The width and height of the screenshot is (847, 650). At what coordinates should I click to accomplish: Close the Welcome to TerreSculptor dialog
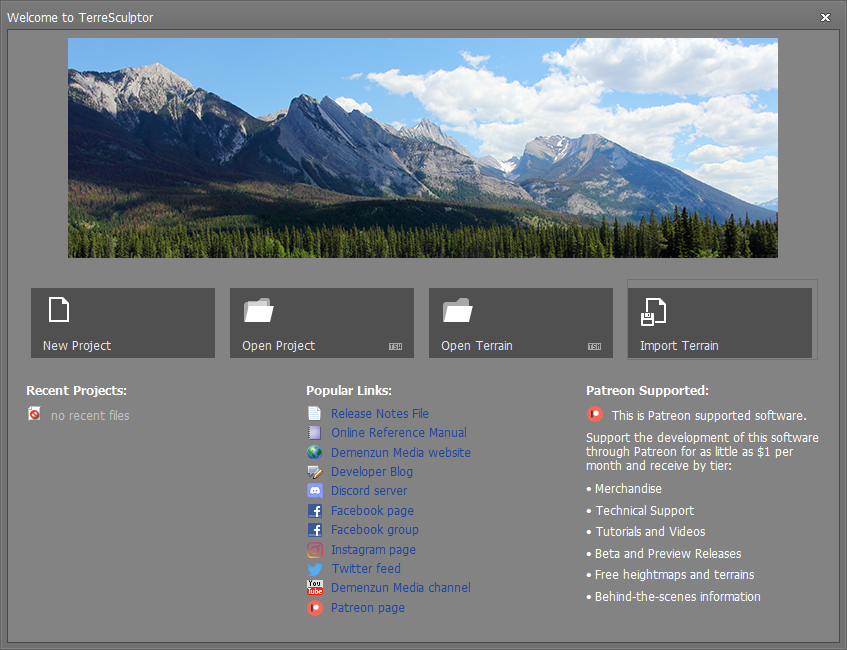(825, 17)
